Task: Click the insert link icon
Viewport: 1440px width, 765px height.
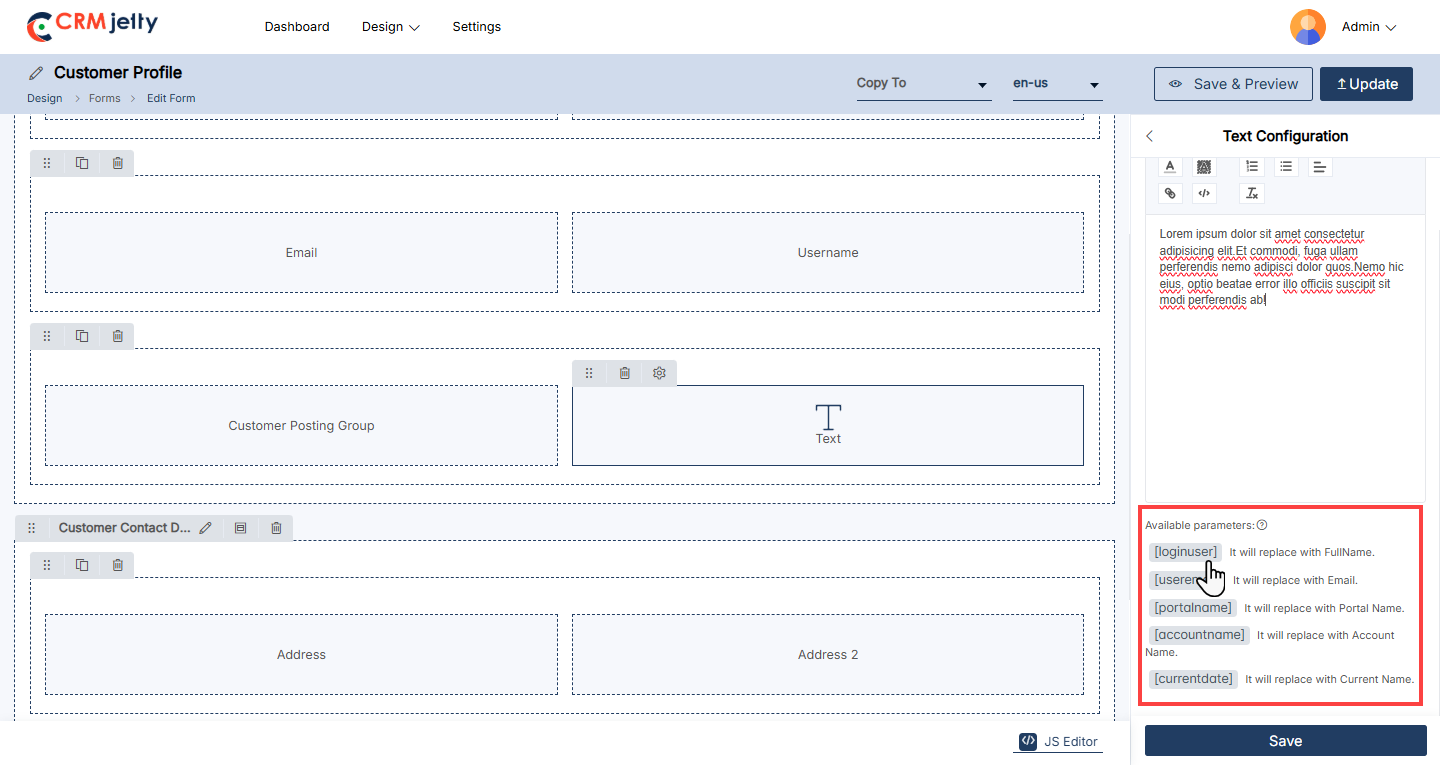Action: click(x=1170, y=193)
